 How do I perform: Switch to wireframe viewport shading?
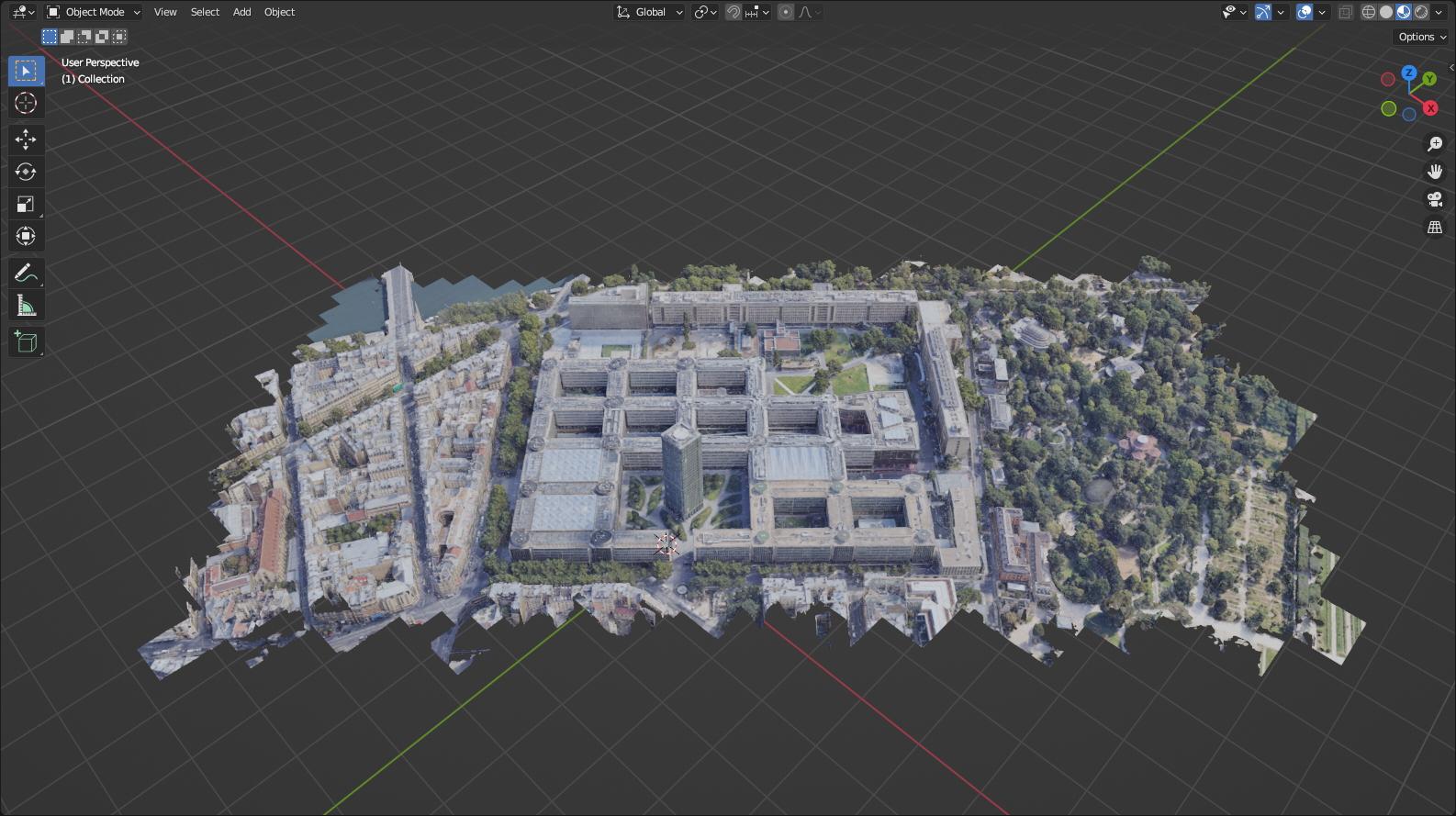[1369, 12]
